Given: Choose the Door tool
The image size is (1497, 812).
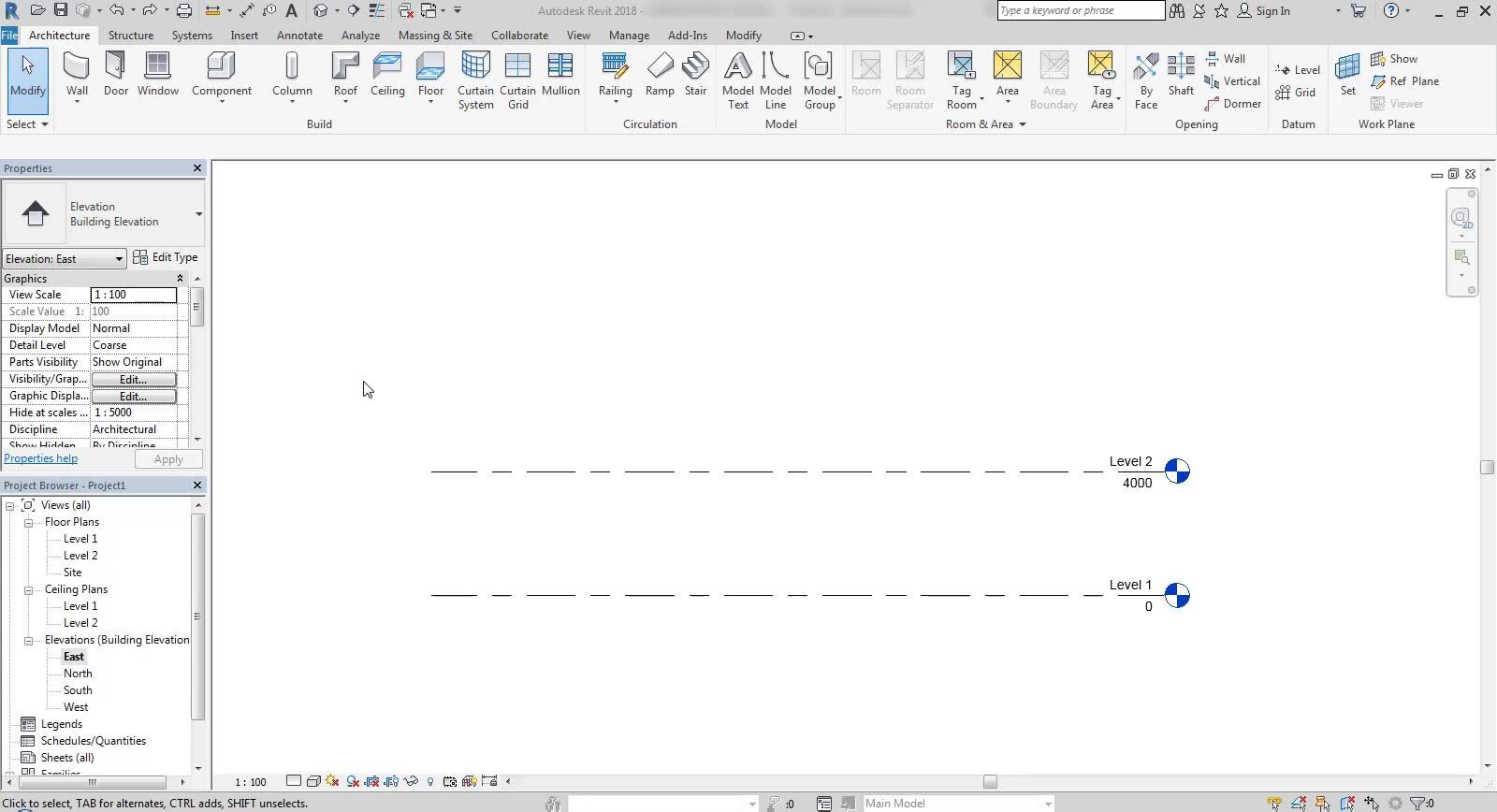Looking at the screenshot, I should click(116, 75).
